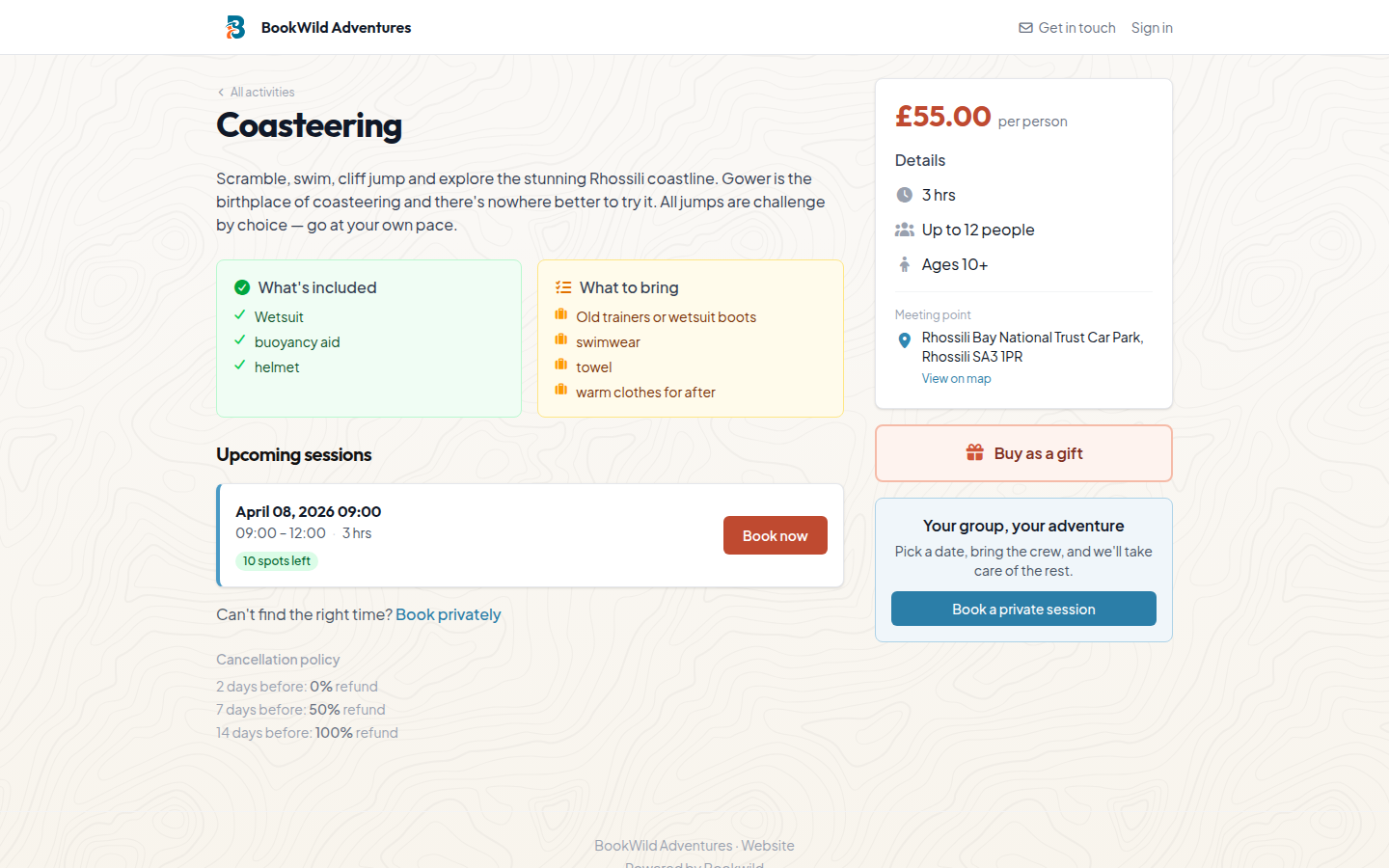Click the checklist icon beside What to bring
Viewport: 1389px width, 868px height.
pyautogui.click(x=563, y=286)
